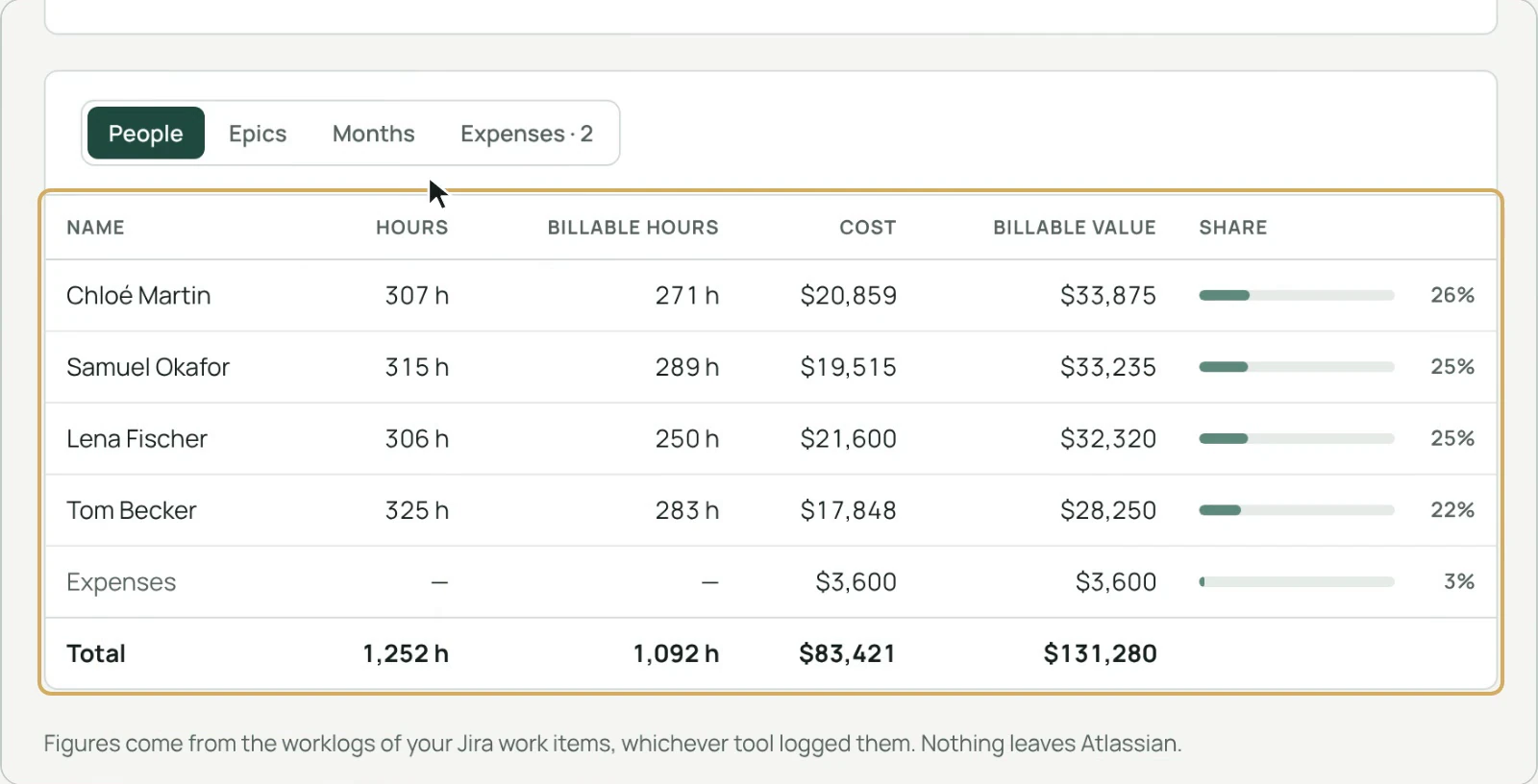Click the COST column header
The height and width of the screenshot is (784, 1538).
click(x=868, y=228)
